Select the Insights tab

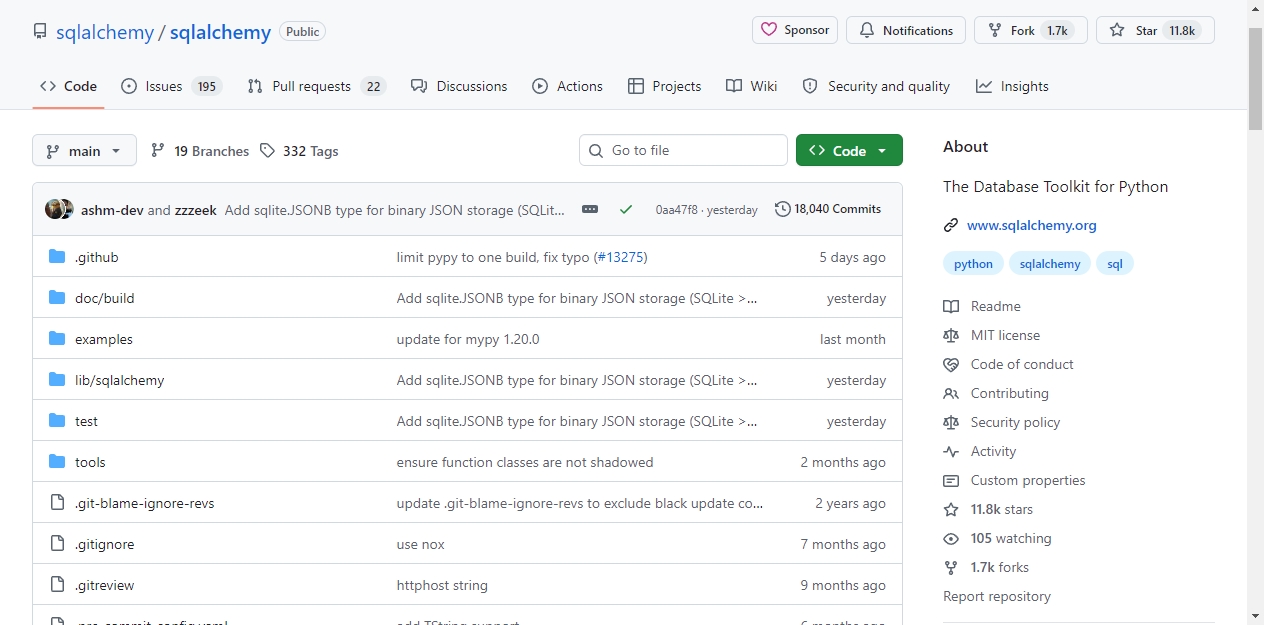1012,86
